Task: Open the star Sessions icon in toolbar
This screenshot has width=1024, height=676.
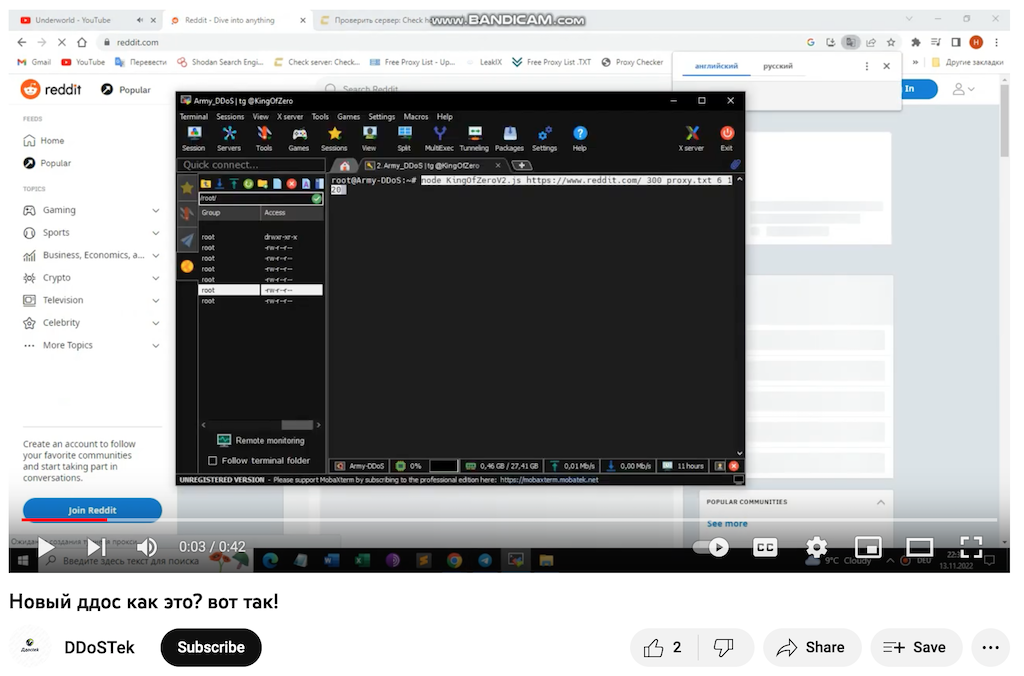Action: point(334,138)
